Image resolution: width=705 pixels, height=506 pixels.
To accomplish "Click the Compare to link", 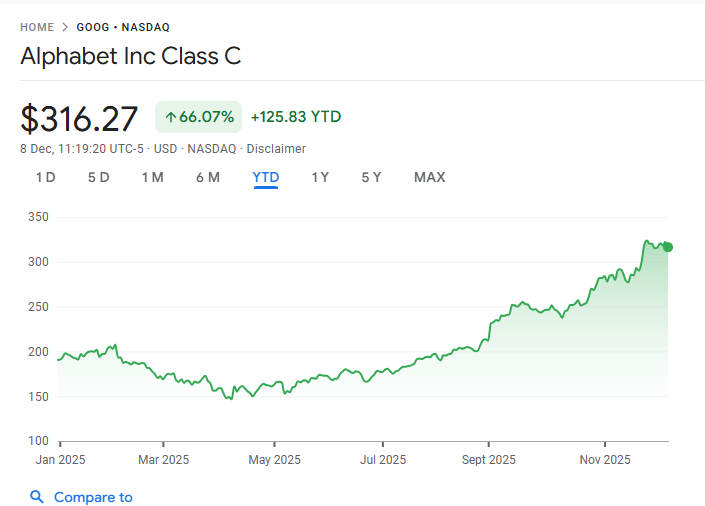I will (93, 497).
